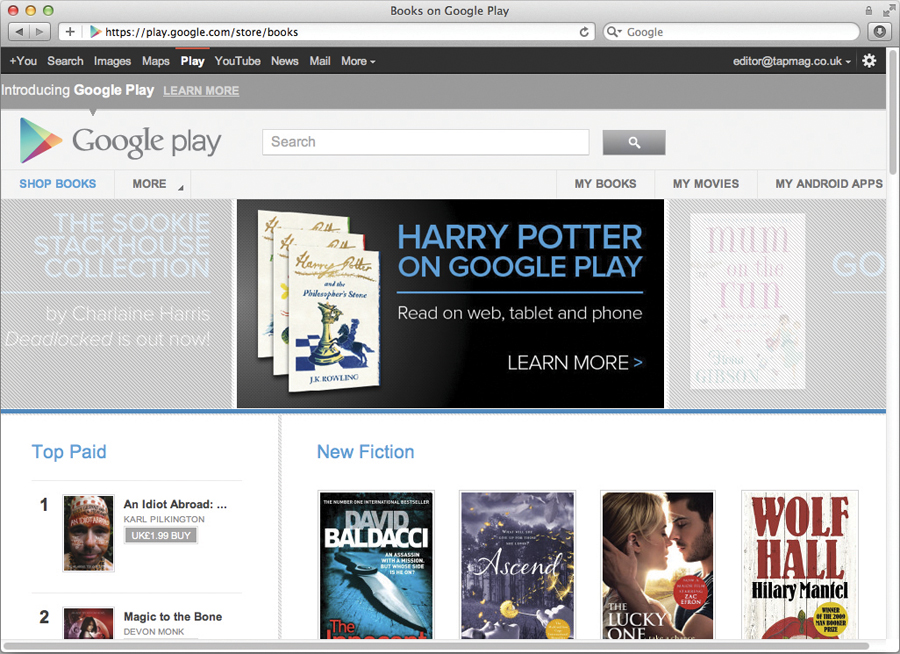The height and width of the screenshot is (654, 900).
Task: Open the MY MOVIES tab
Action: [706, 184]
